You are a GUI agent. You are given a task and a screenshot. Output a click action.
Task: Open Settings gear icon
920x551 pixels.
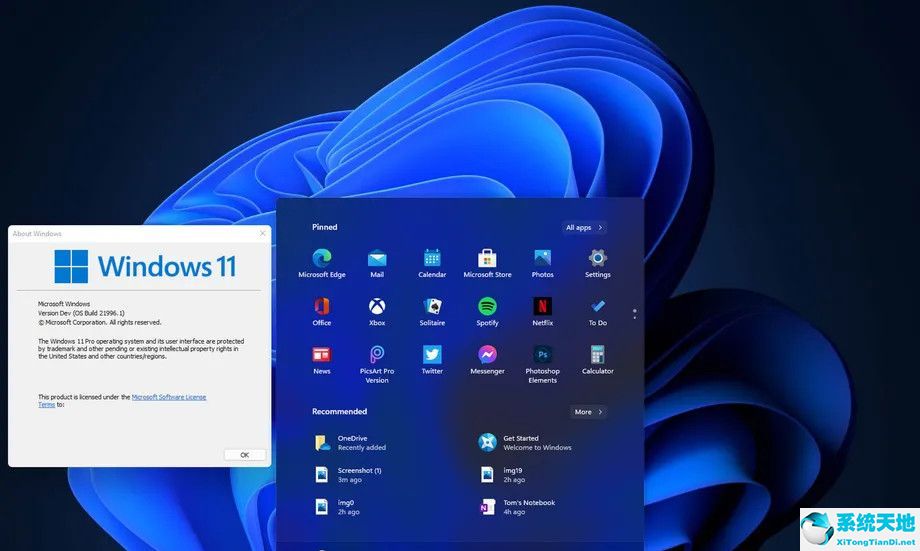(x=597, y=263)
